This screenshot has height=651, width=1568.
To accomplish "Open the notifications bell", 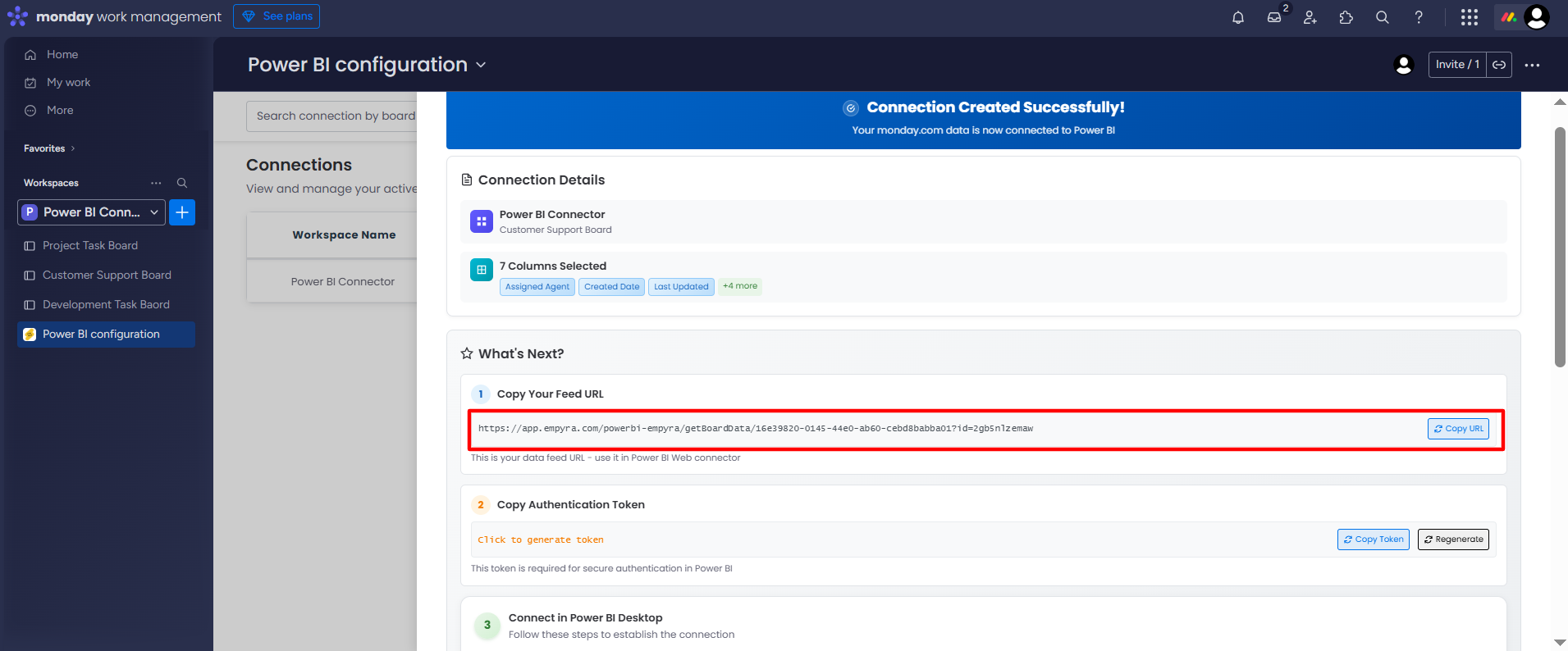I will (1238, 17).
